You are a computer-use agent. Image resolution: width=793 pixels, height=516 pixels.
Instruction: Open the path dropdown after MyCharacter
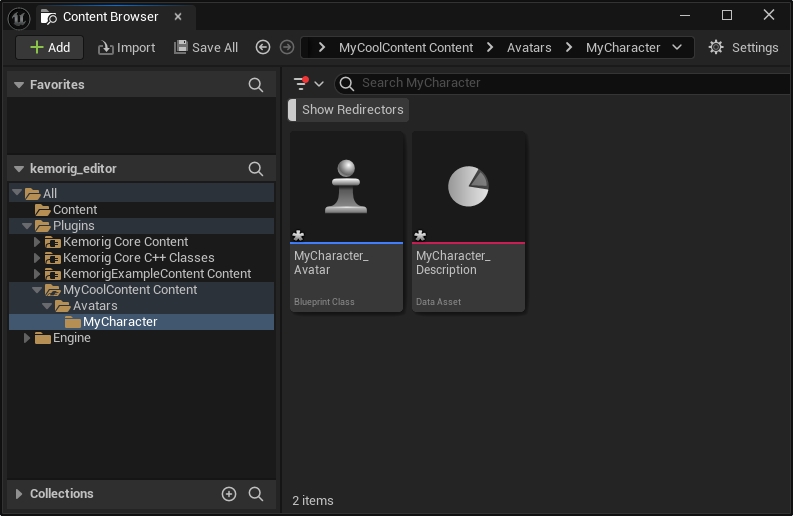pos(678,47)
